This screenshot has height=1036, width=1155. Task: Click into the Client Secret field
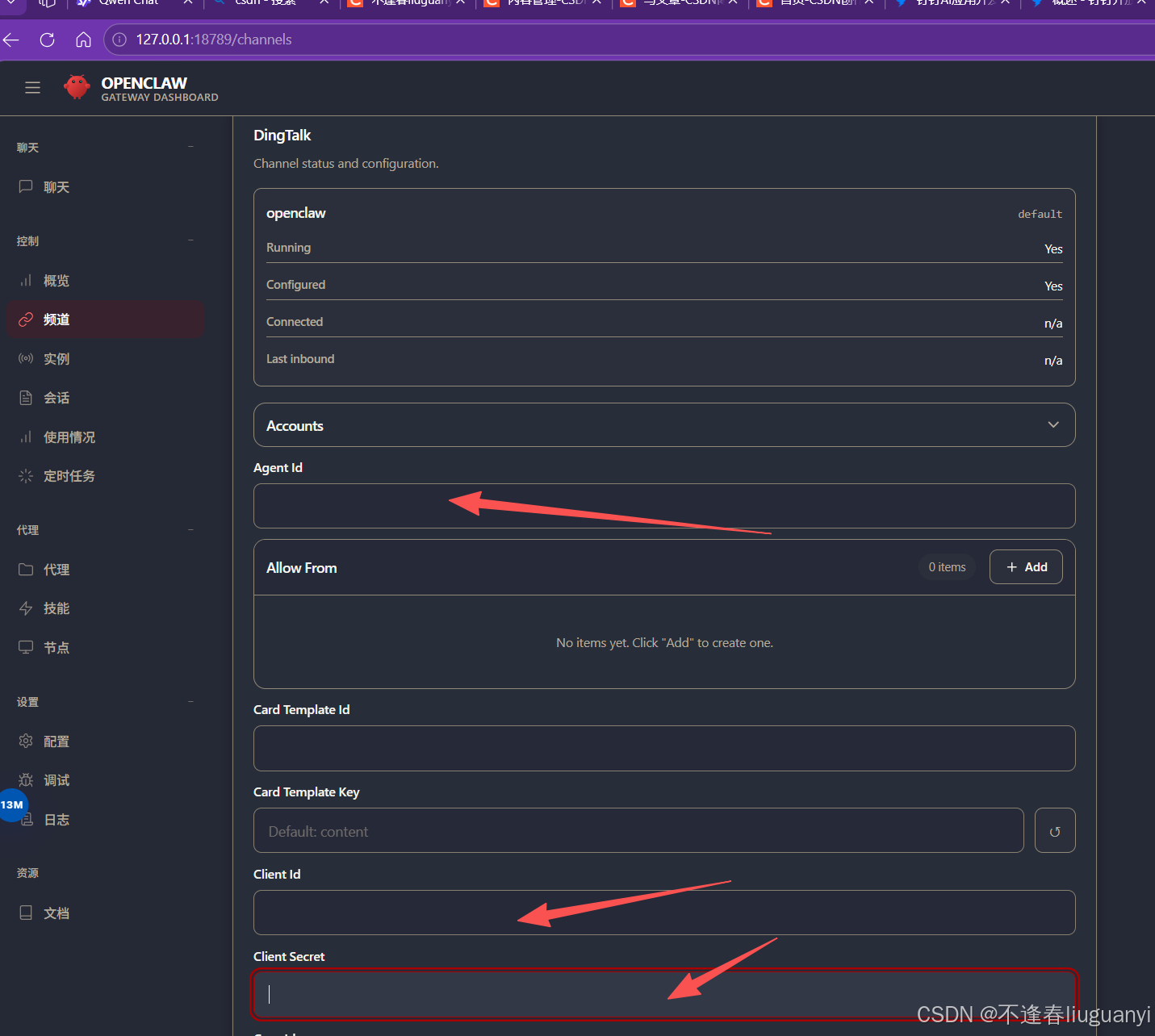point(664,994)
